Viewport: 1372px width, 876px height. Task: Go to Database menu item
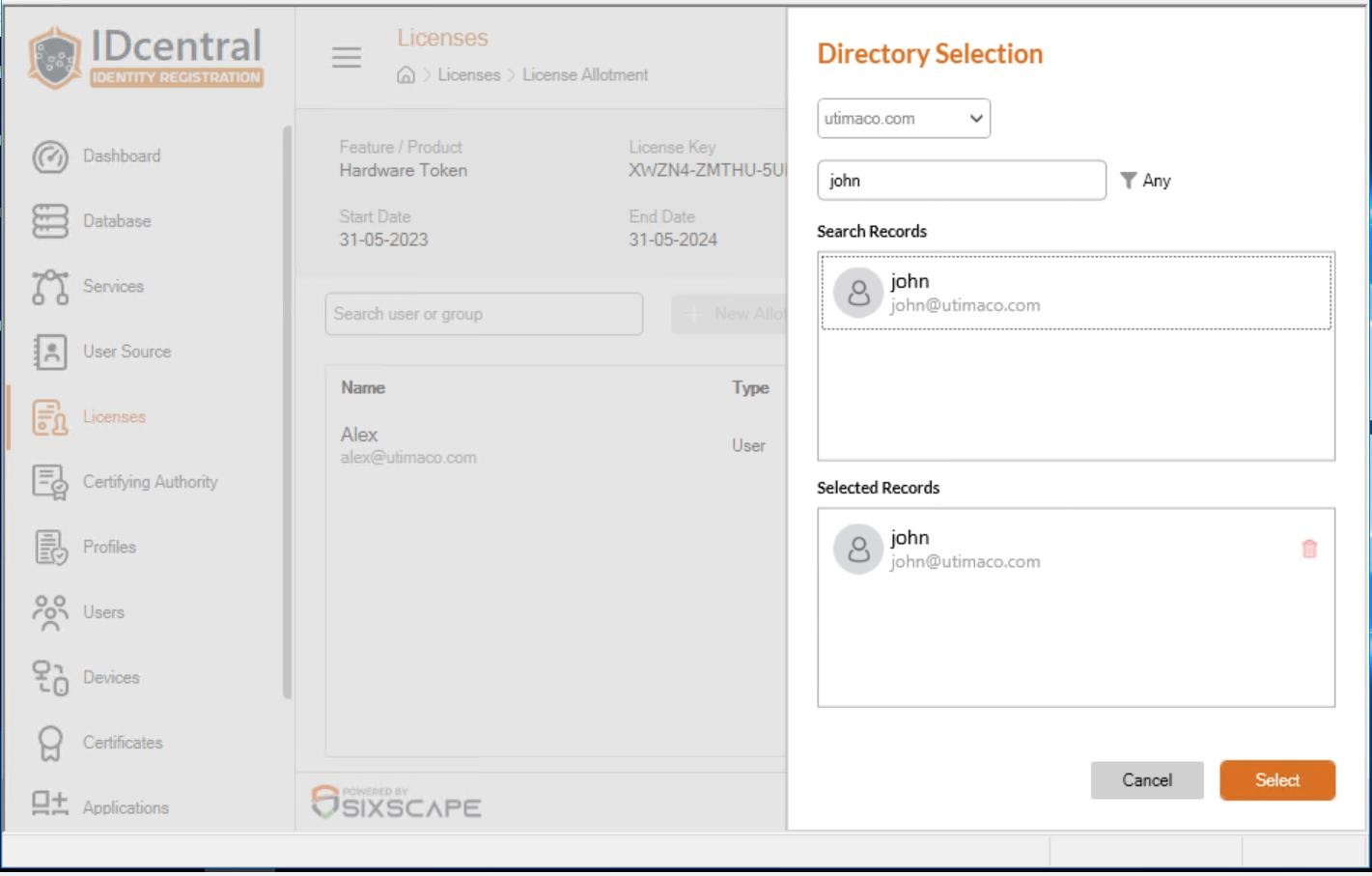tap(117, 221)
